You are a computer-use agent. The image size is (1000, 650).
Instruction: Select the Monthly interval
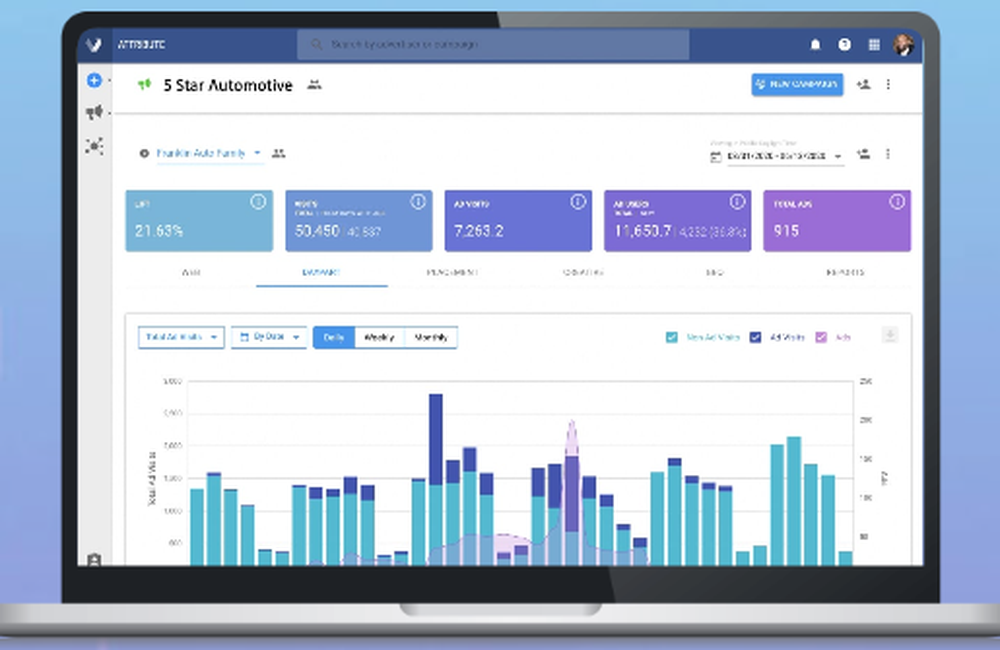(431, 337)
